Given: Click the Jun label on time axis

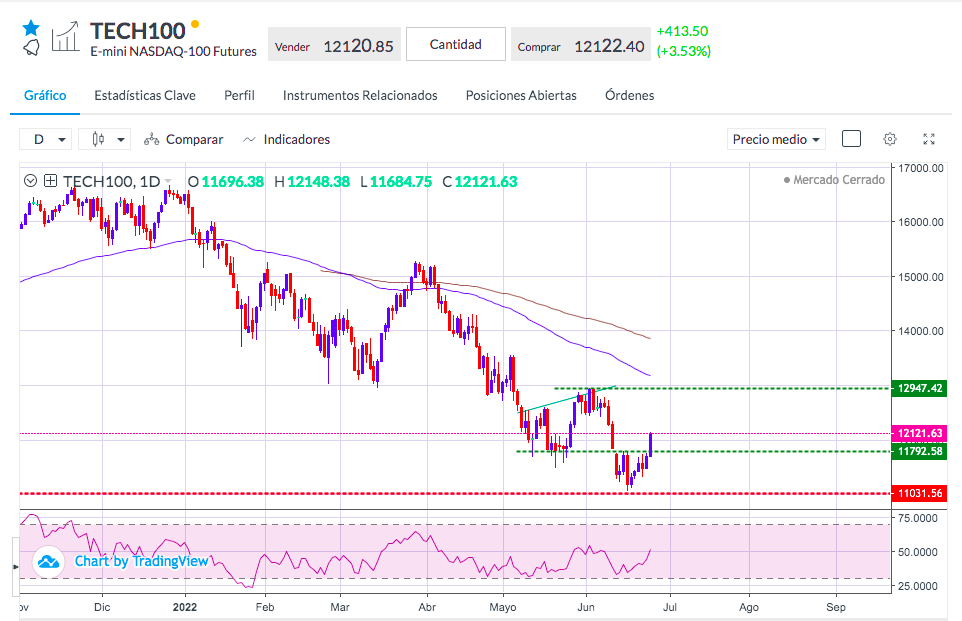Looking at the screenshot, I should (x=586, y=607).
